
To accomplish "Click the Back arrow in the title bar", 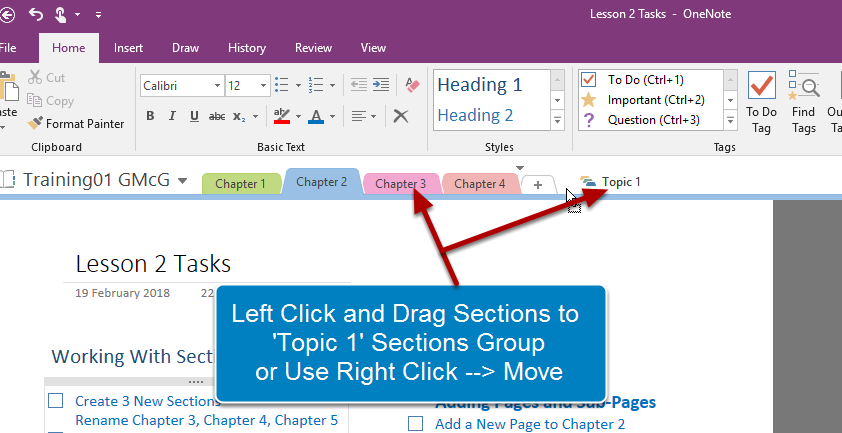I will (x=7, y=15).
